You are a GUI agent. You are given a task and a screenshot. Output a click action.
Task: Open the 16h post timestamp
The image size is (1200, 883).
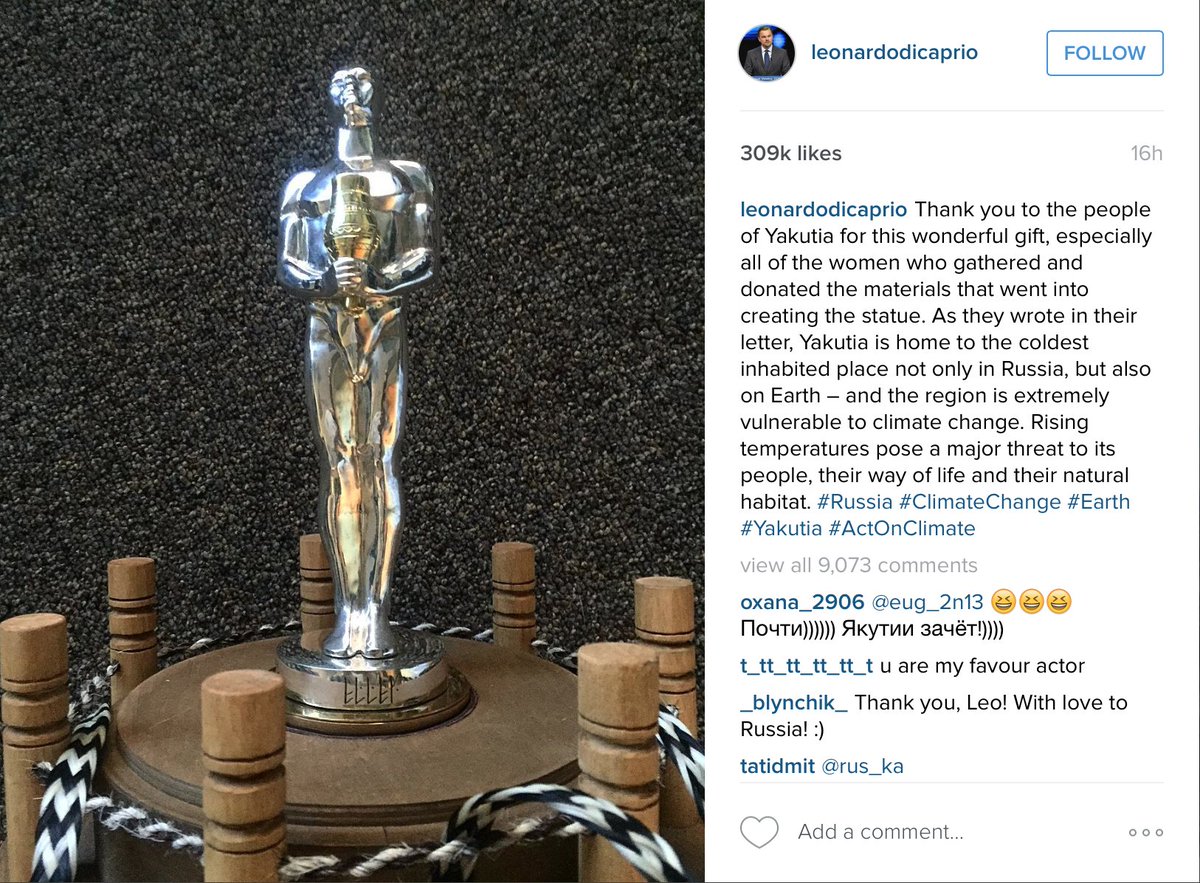(1147, 153)
